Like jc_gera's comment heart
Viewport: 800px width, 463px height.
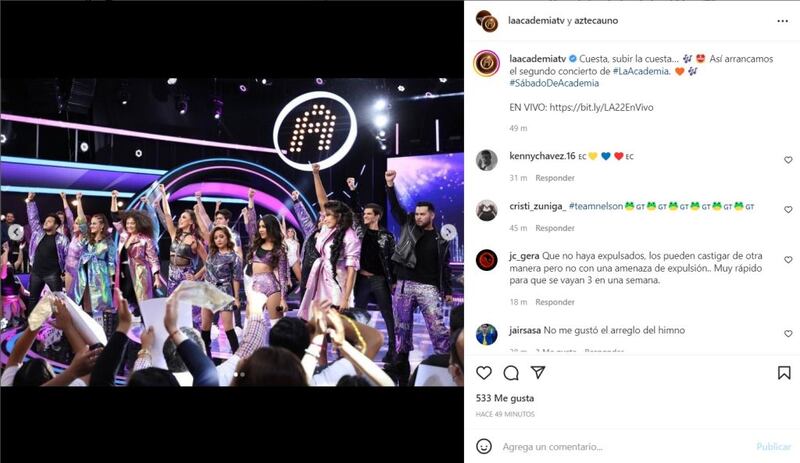pos(788,260)
